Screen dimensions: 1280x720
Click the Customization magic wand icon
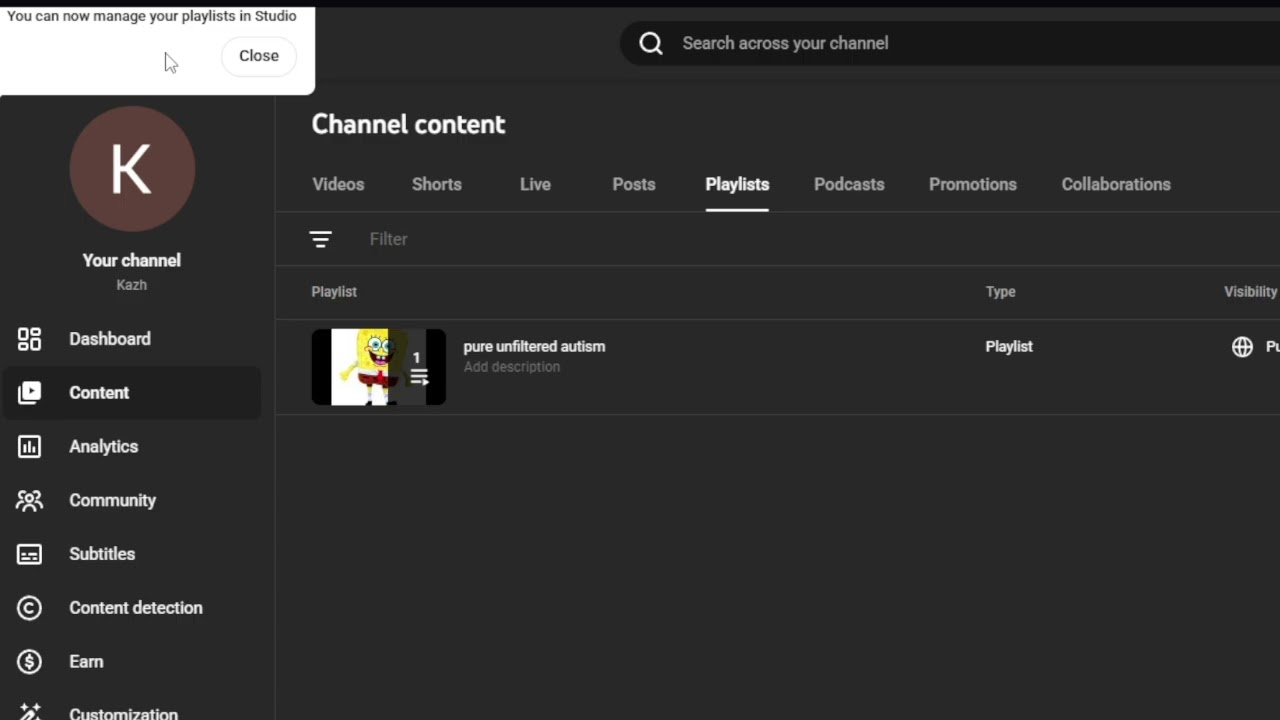[x=29, y=711]
